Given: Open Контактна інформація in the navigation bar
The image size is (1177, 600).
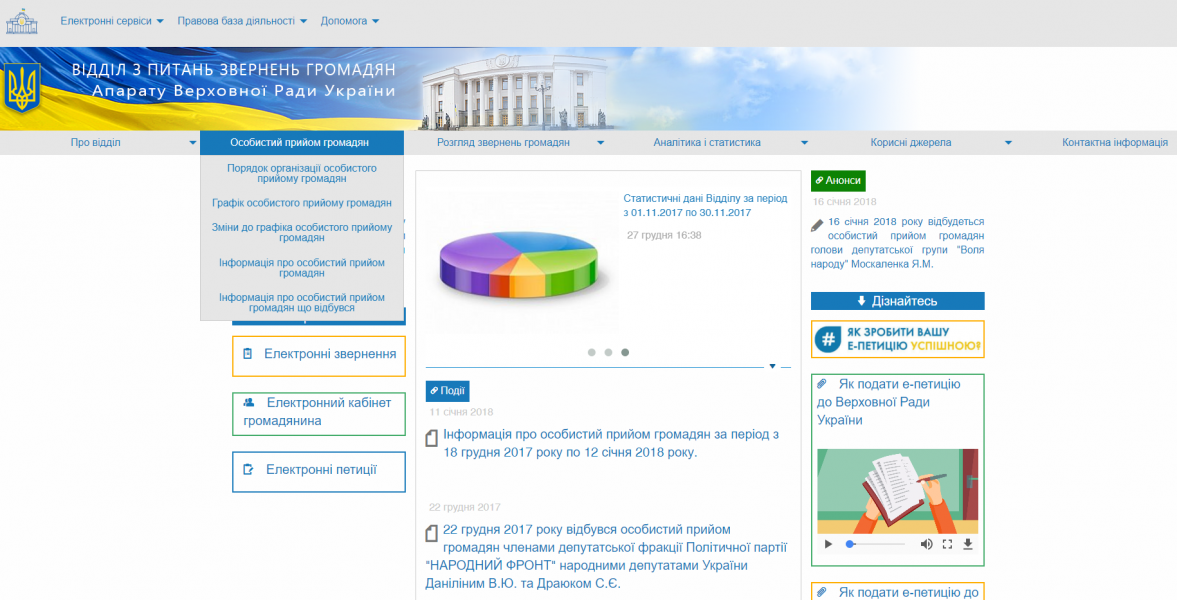Looking at the screenshot, I should 1115,143.
